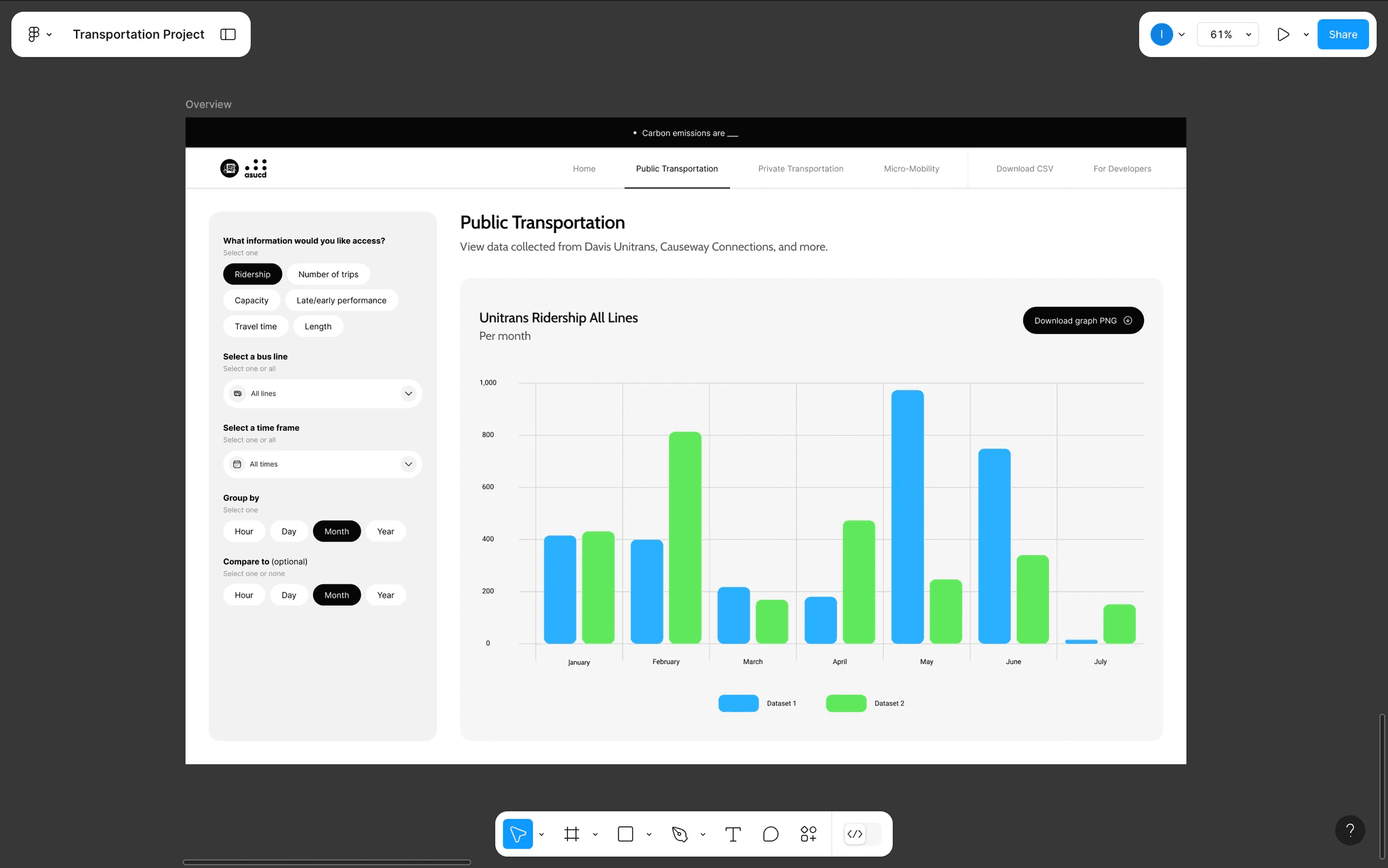1388x868 pixels.
Task: Click the blue Share button
Action: tap(1342, 35)
